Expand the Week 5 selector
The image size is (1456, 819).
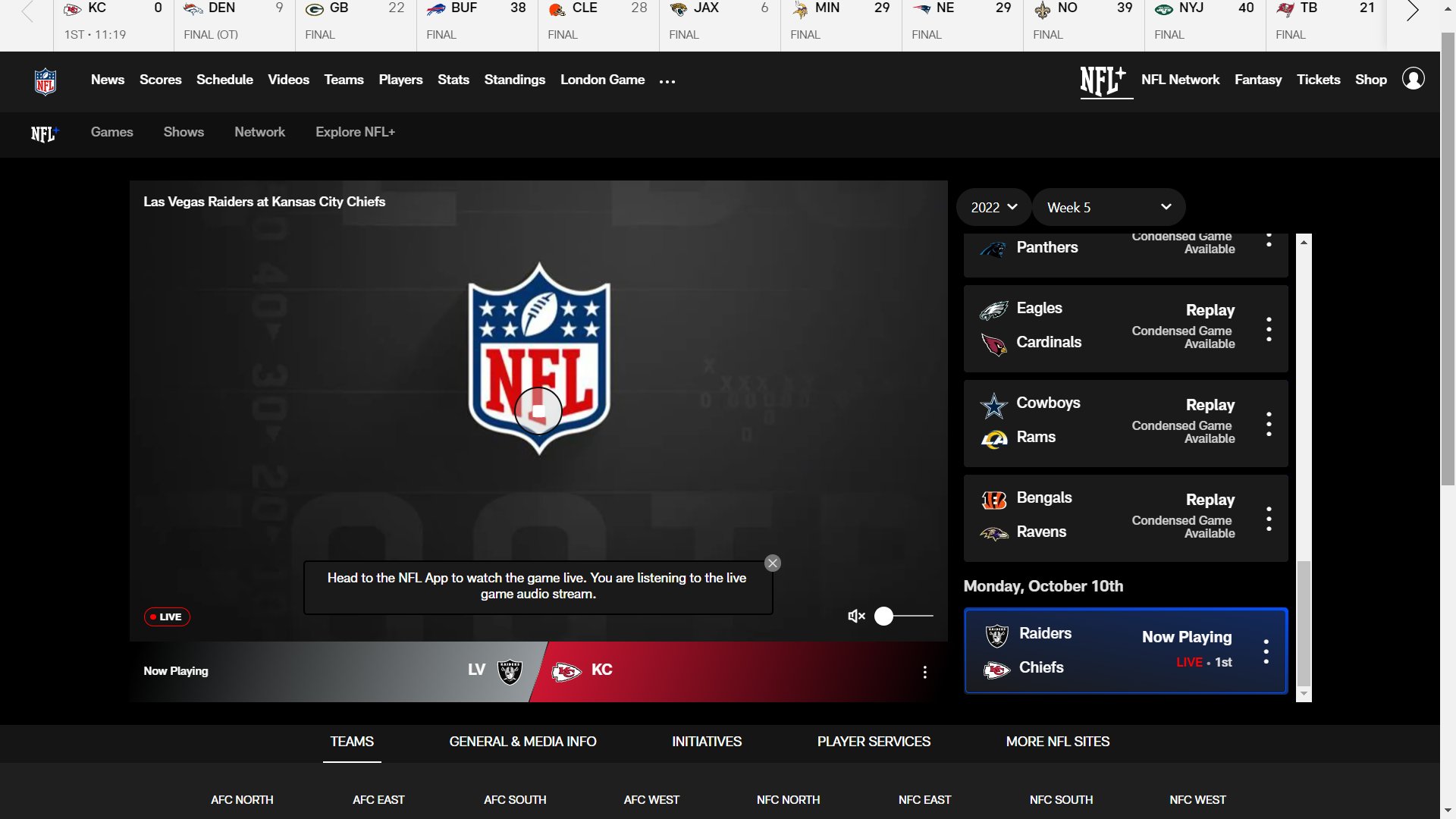coord(1109,206)
